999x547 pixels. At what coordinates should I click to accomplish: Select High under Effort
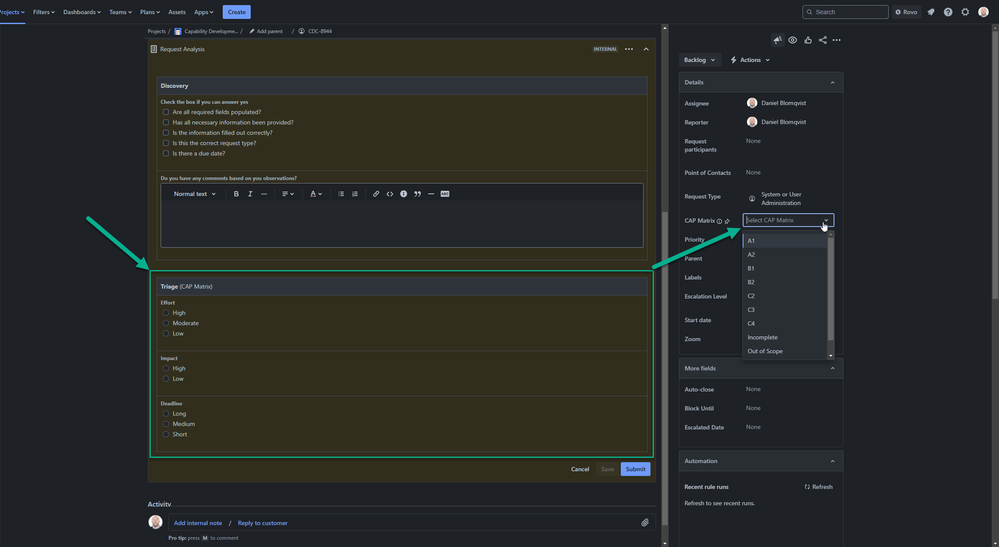pos(166,313)
